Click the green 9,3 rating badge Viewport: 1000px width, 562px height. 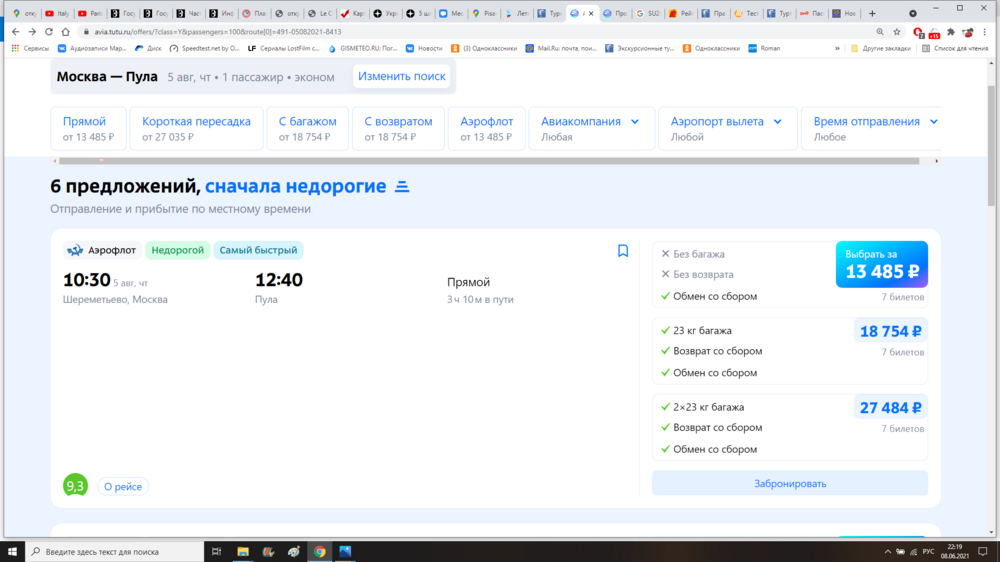click(x=74, y=486)
